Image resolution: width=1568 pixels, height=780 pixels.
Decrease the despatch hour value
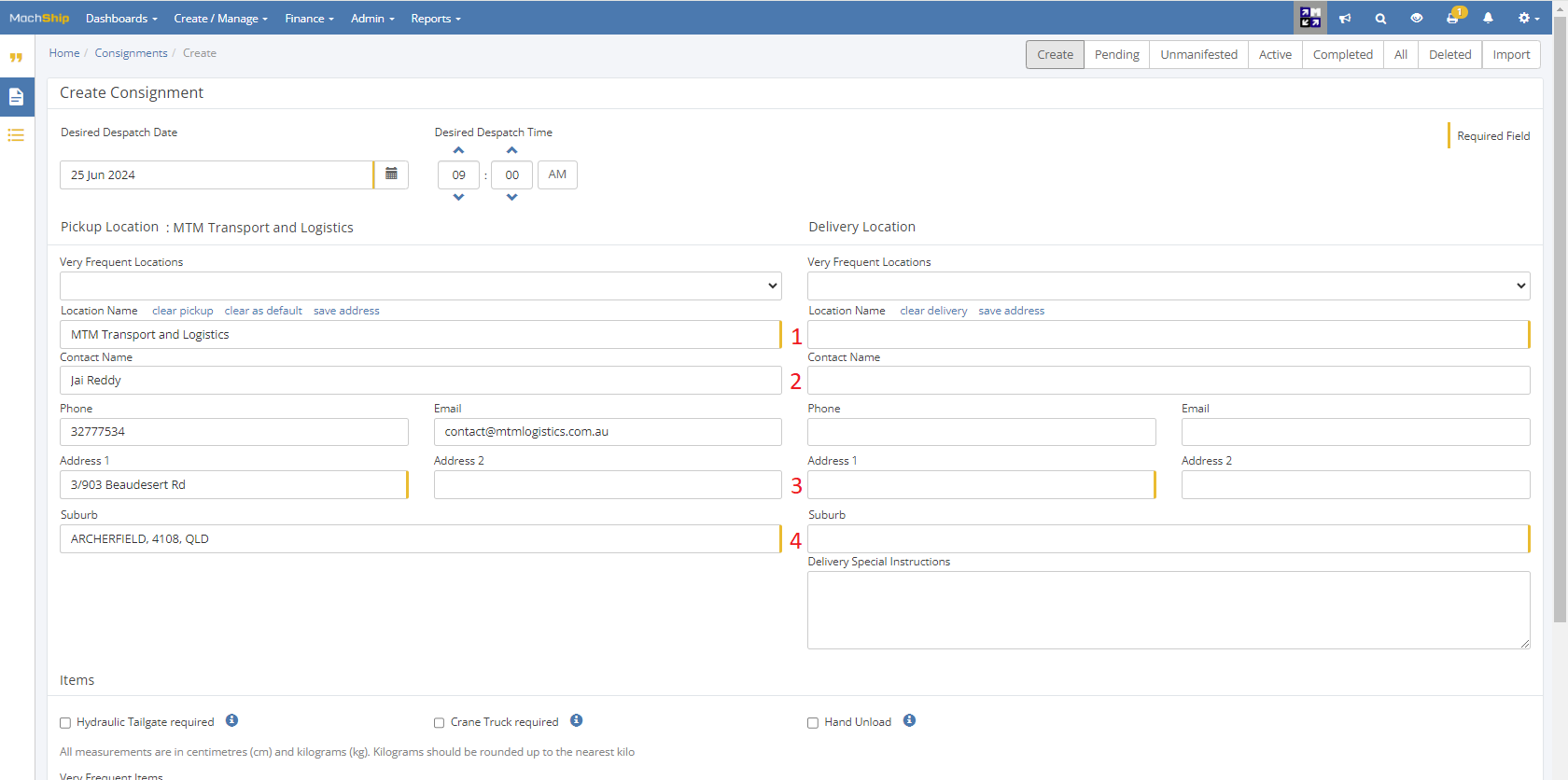tap(458, 197)
